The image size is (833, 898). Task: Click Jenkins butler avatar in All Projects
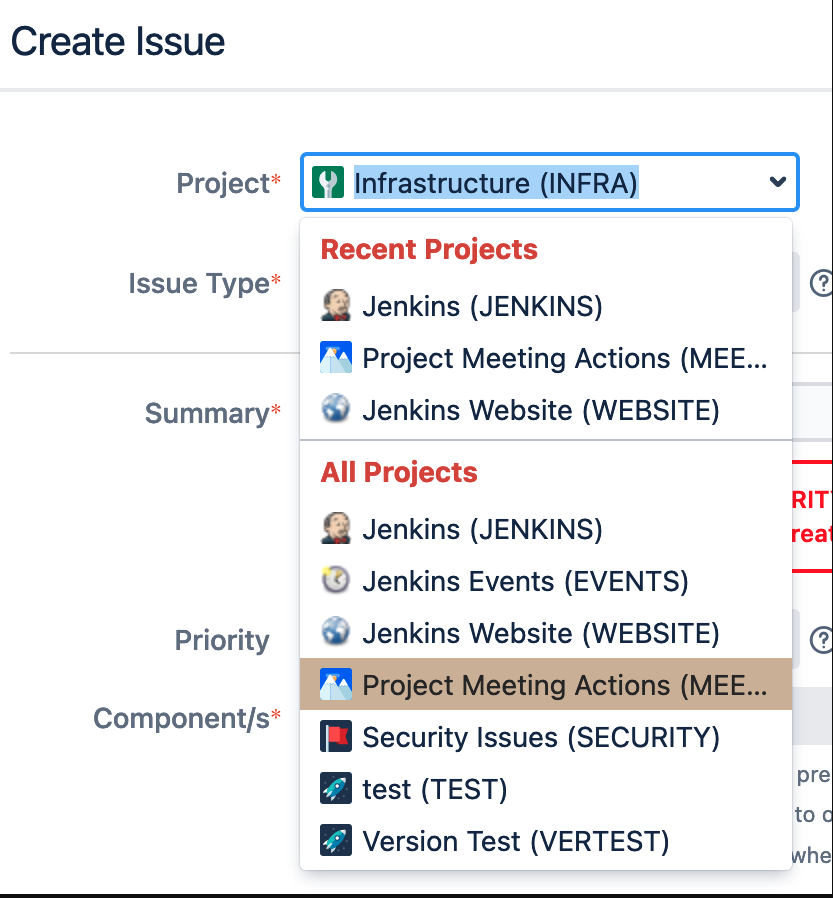(336, 528)
